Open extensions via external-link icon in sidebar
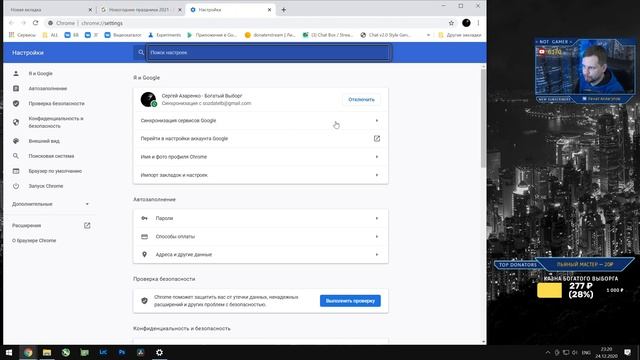The height and width of the screenshot is (360, 640). coord(87,225)
